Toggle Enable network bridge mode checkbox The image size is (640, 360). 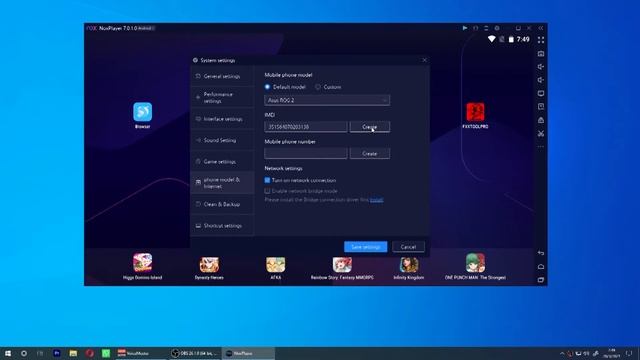click(x=267, y=191)
